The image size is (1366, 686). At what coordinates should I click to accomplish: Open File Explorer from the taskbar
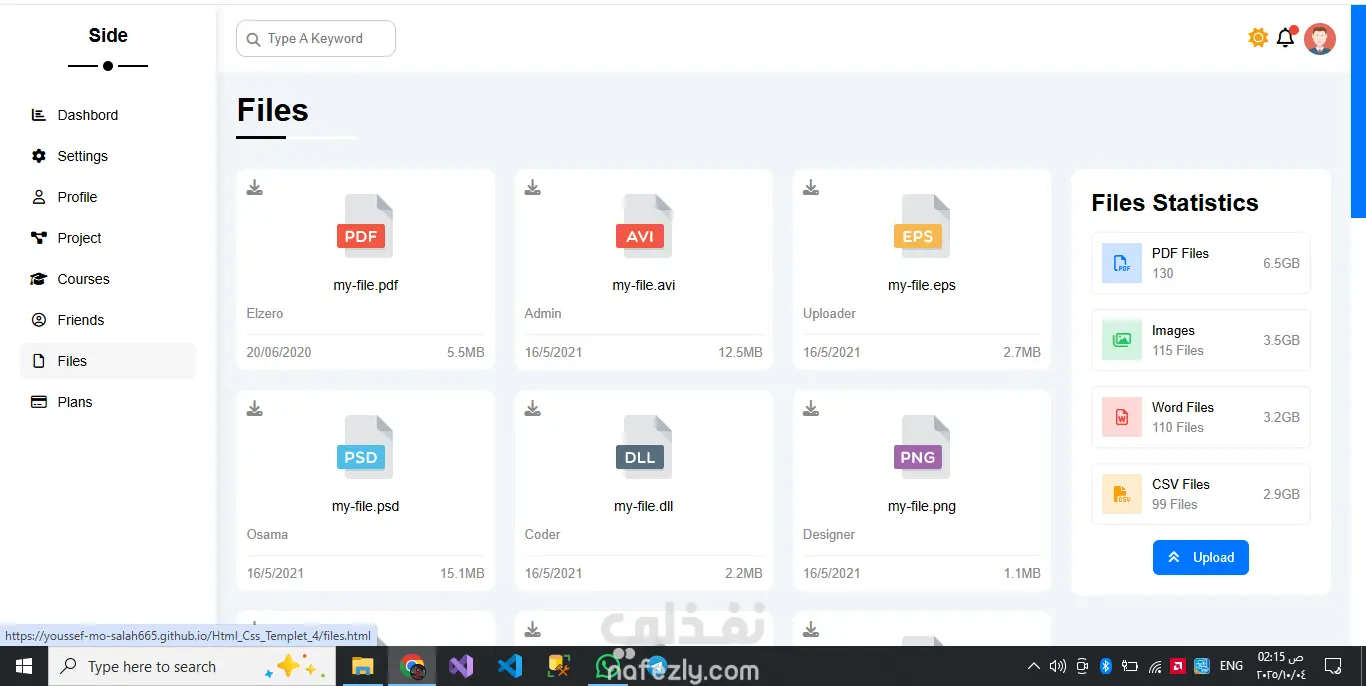pos(361,666)
